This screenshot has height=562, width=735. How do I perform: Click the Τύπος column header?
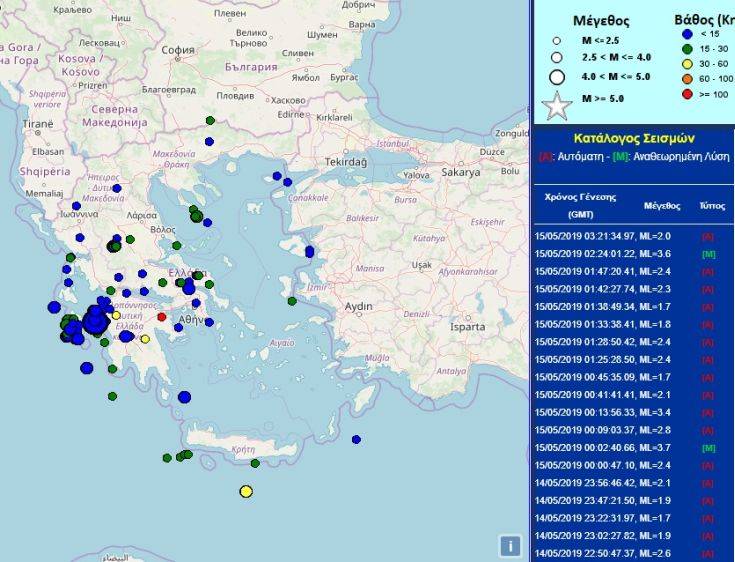(x=711, y=206)
